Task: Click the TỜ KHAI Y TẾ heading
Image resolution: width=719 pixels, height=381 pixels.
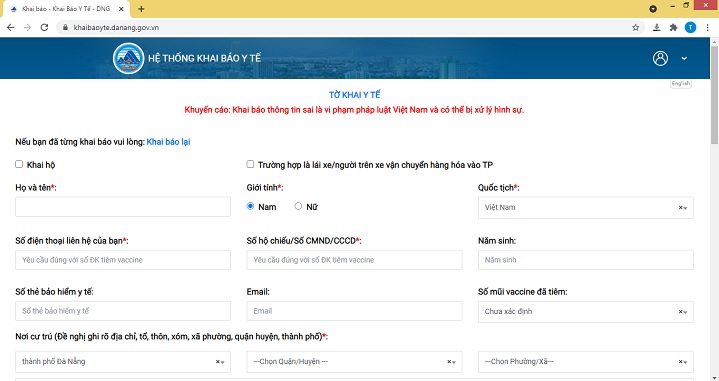Action: tap(354, 95)
